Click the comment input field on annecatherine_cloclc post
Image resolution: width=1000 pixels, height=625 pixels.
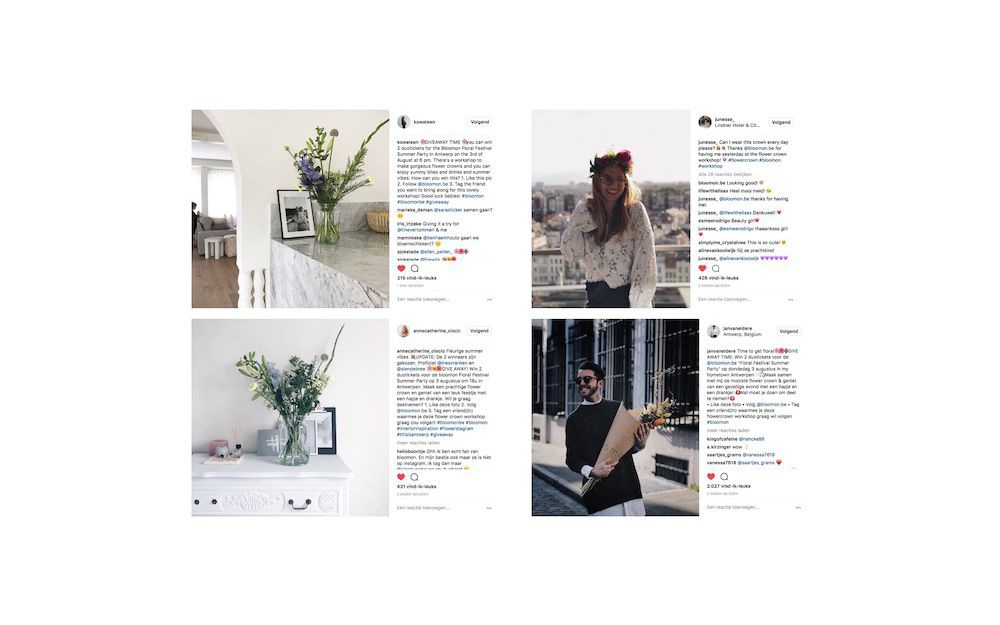436,508
